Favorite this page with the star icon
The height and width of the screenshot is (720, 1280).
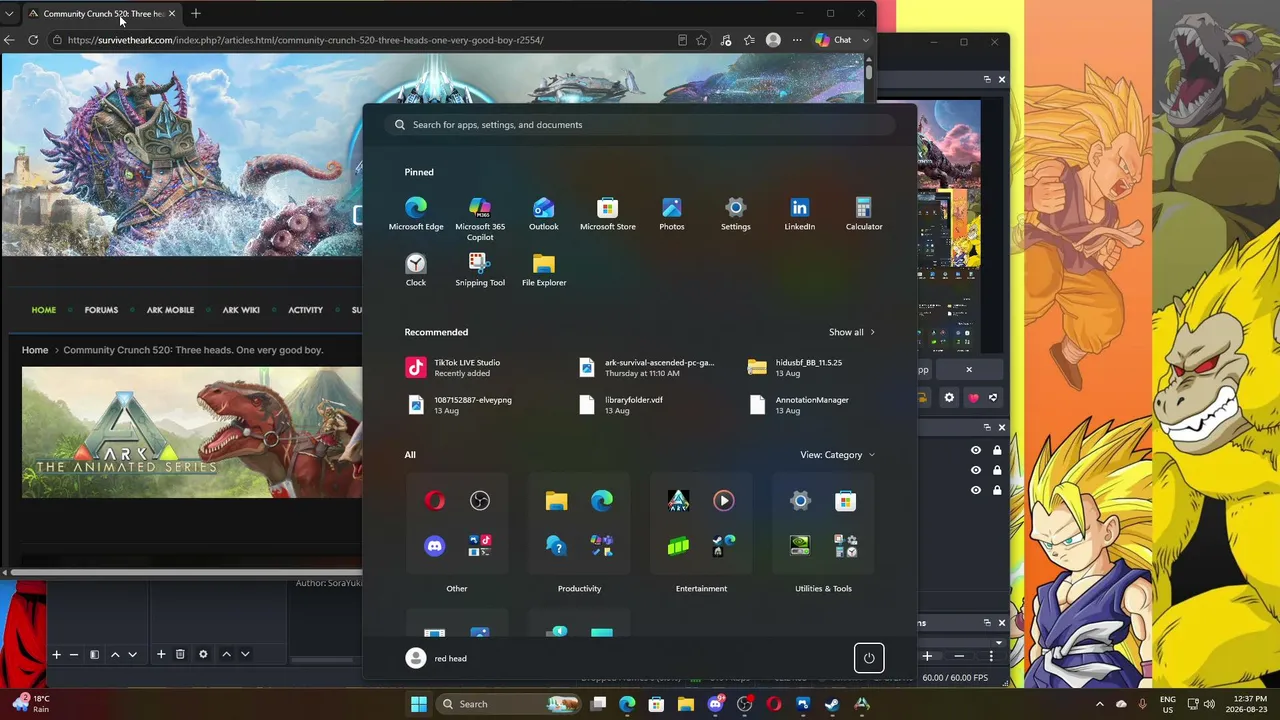tap(702, 40)
